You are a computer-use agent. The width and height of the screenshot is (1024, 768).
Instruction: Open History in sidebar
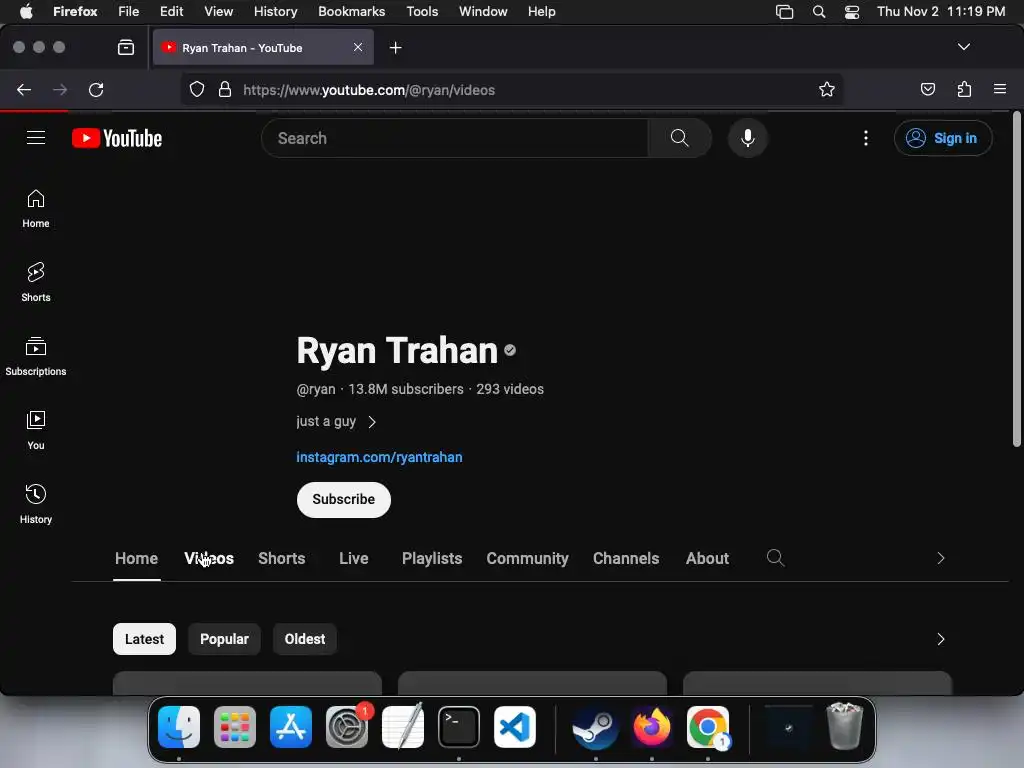(36, 504)
